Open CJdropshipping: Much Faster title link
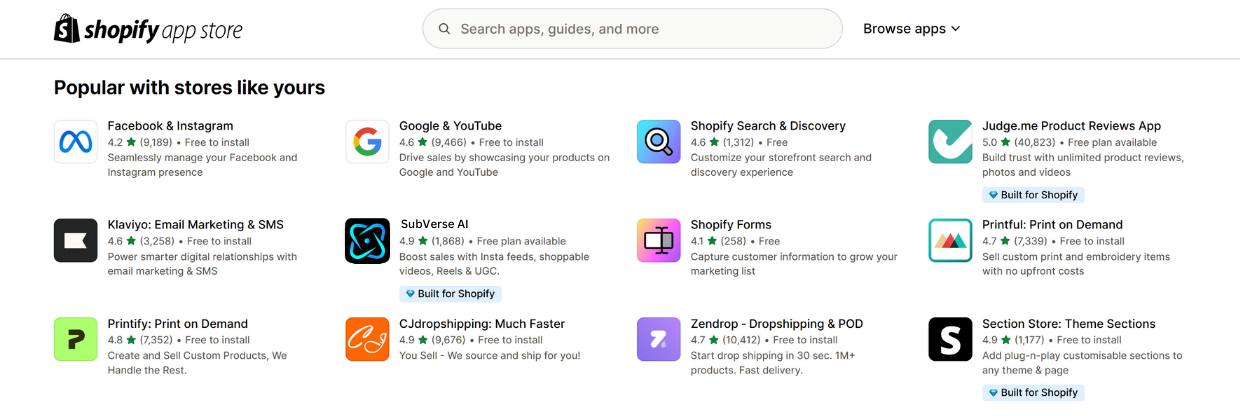The width and height of the screenshot is (1241, 416). coord(482,324)
